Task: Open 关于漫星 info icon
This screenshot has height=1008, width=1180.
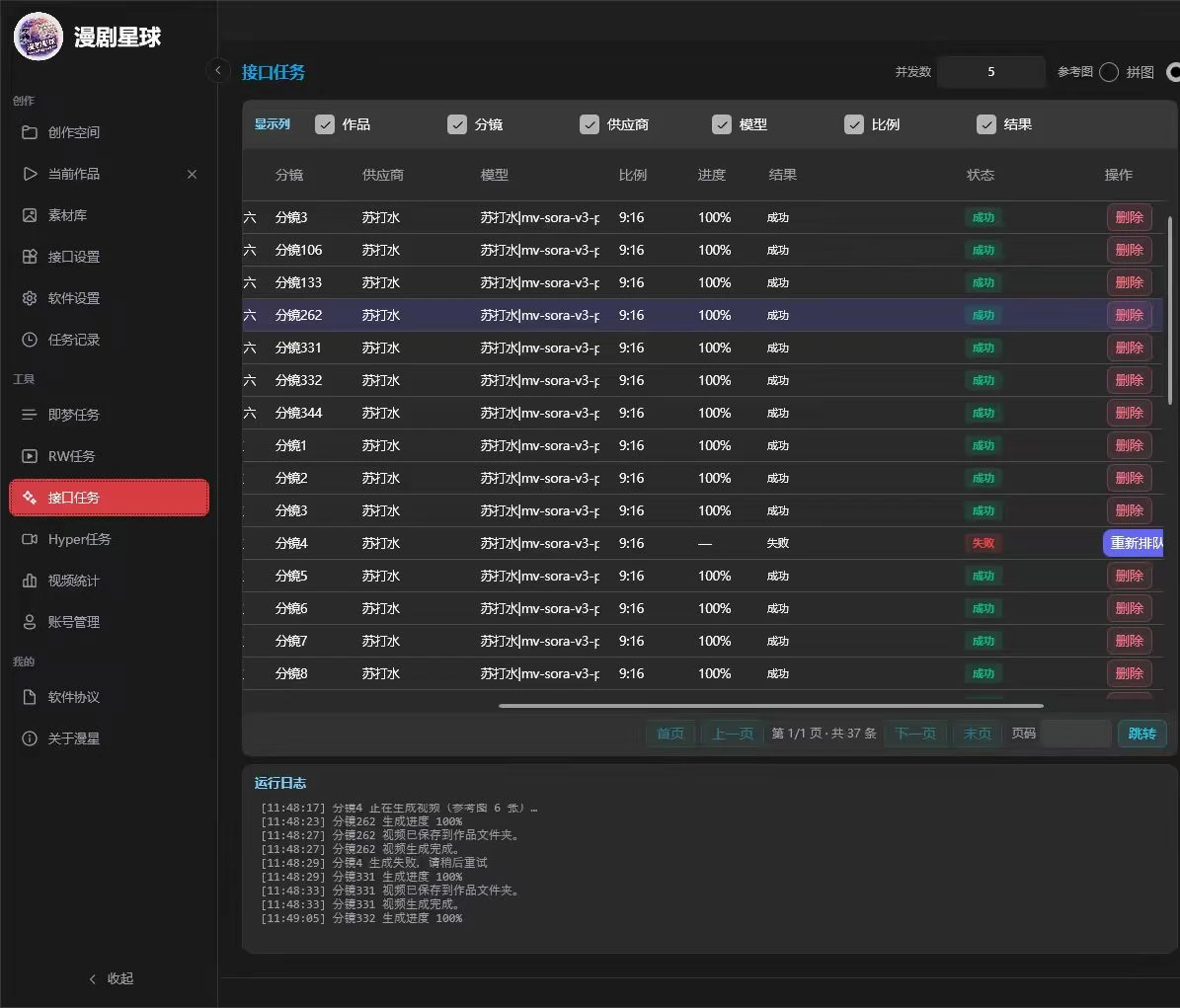Action: (x=30, y=737)
